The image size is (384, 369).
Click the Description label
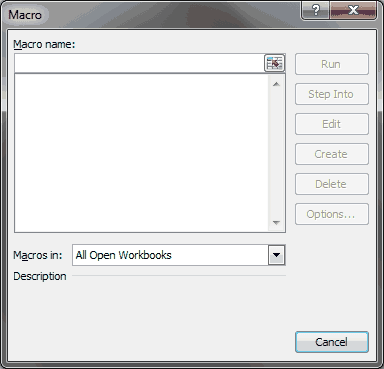[40, 276]
